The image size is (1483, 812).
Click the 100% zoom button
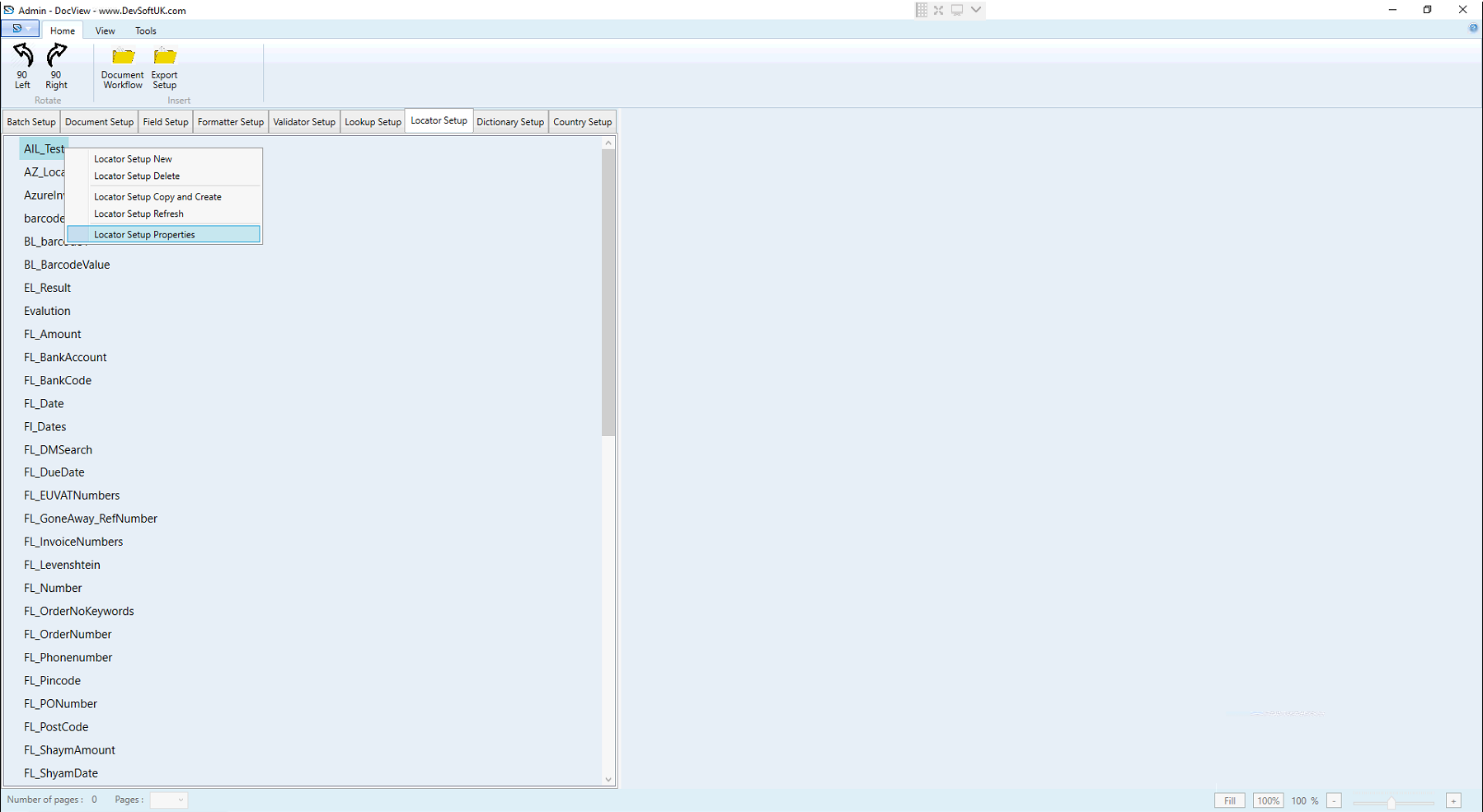(1268, 800)
